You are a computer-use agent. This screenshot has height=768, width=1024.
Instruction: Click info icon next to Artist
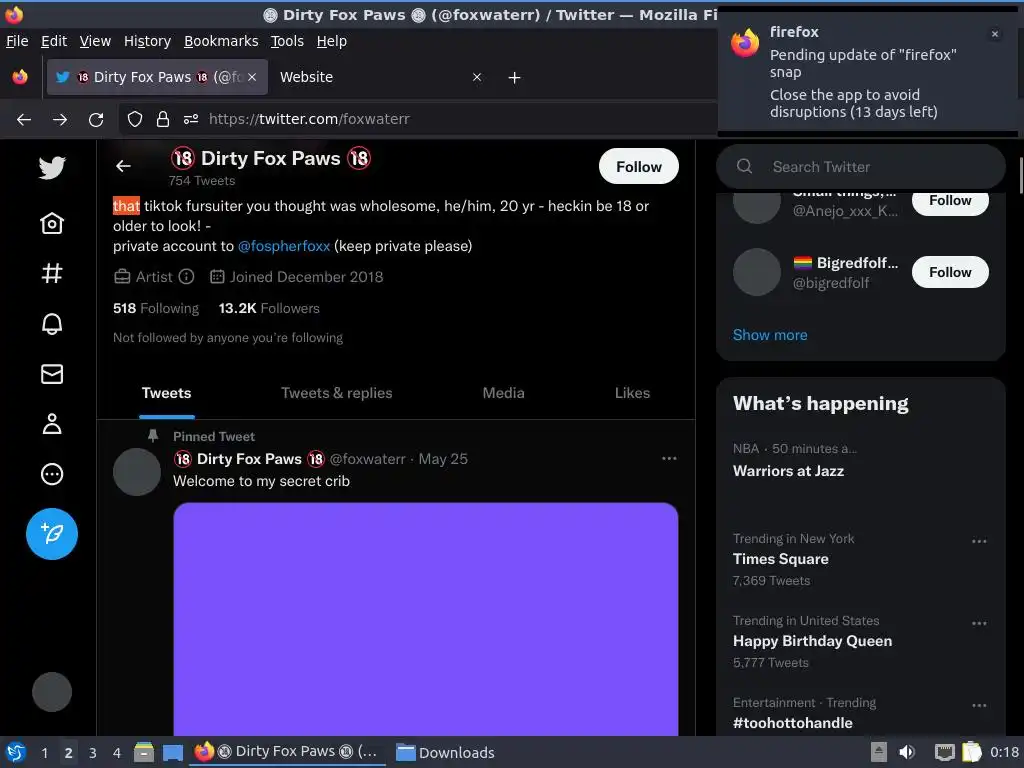(186, 277)
